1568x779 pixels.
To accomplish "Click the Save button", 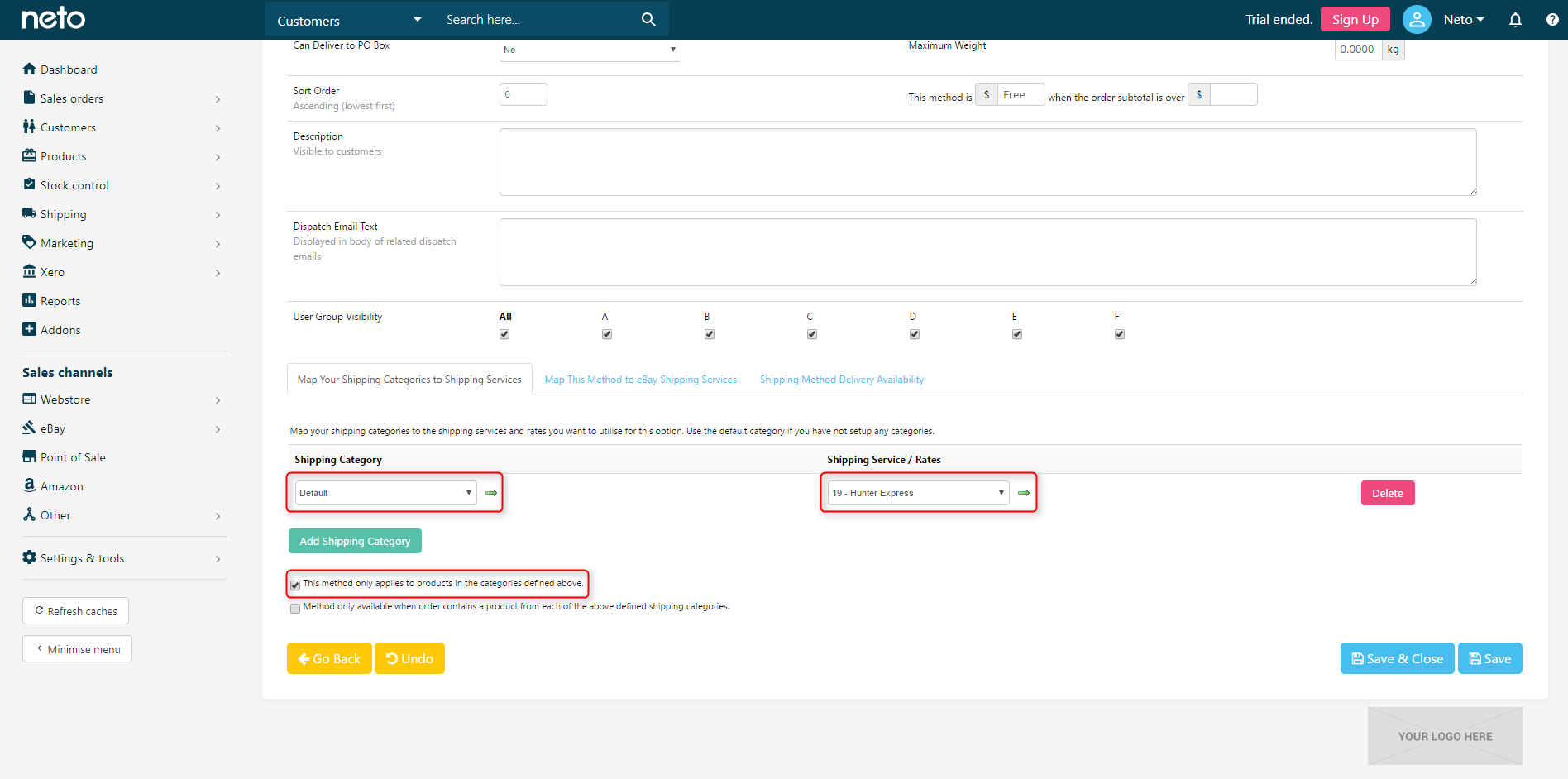I will 1489,658.
